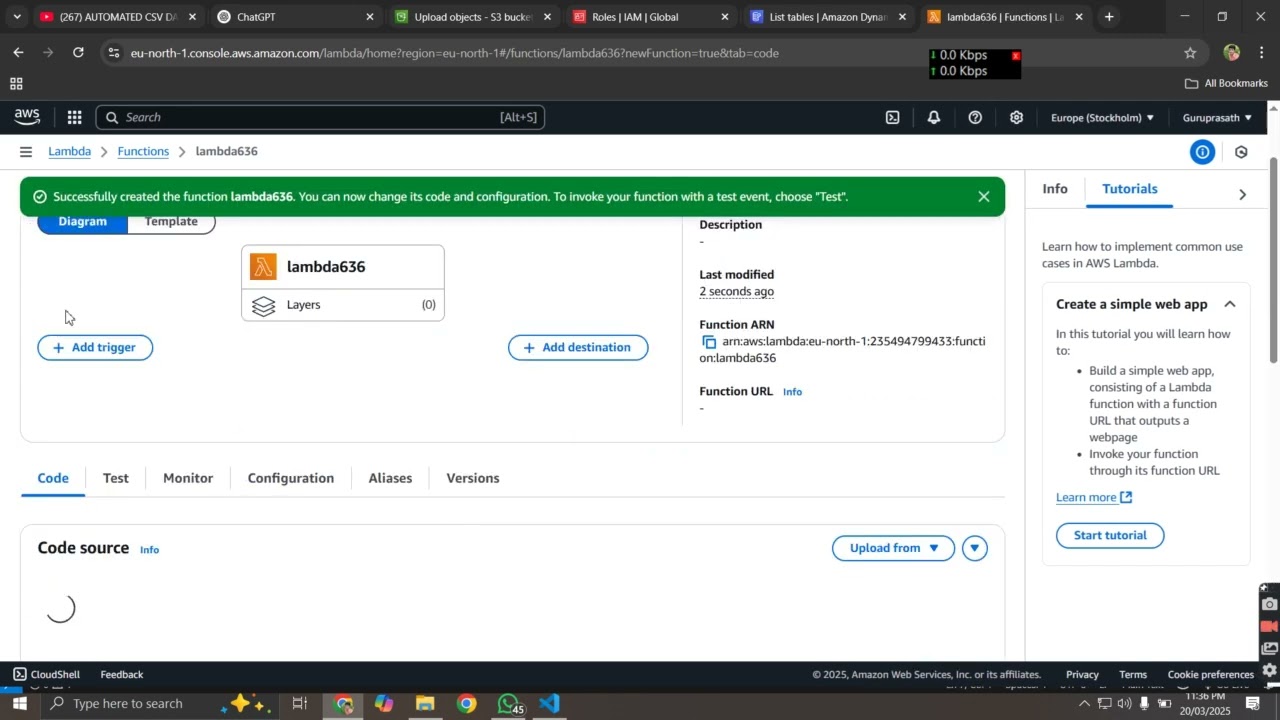Open Chrome apps grid in bookmarks bar
Screen dimensions: 1280x720
pyautogui.click(x=16, y=84)
